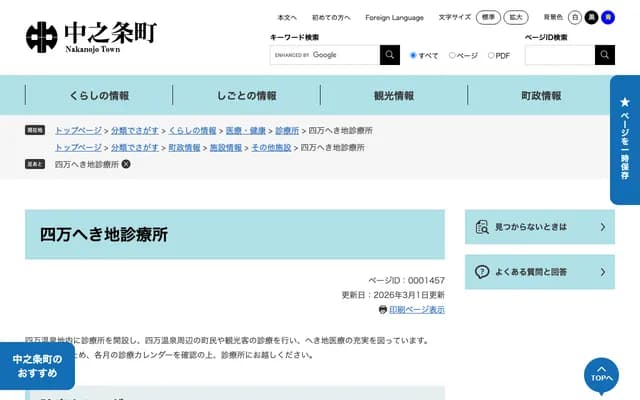Click the Google keyword search input field
Screen dimensions: 640x400
click(x=324, y=55)
